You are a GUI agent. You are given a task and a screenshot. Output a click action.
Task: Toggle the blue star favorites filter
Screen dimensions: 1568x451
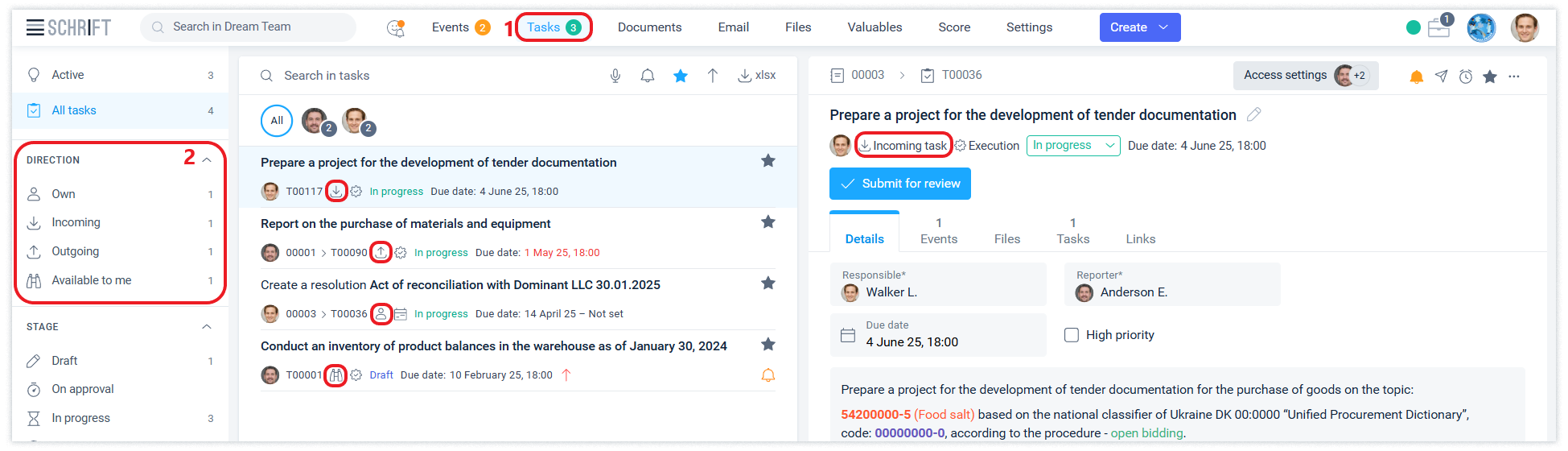(681, 76)
